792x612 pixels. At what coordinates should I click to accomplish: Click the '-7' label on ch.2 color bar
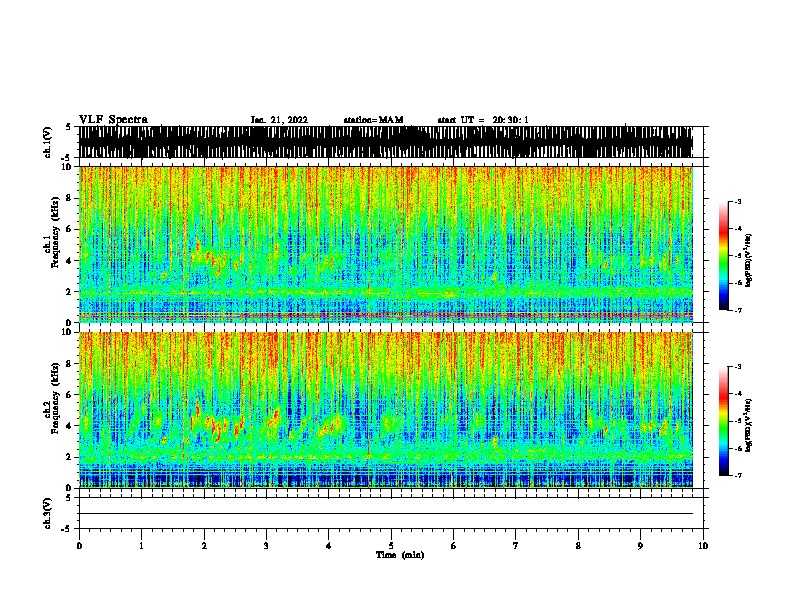click(737, 476)
